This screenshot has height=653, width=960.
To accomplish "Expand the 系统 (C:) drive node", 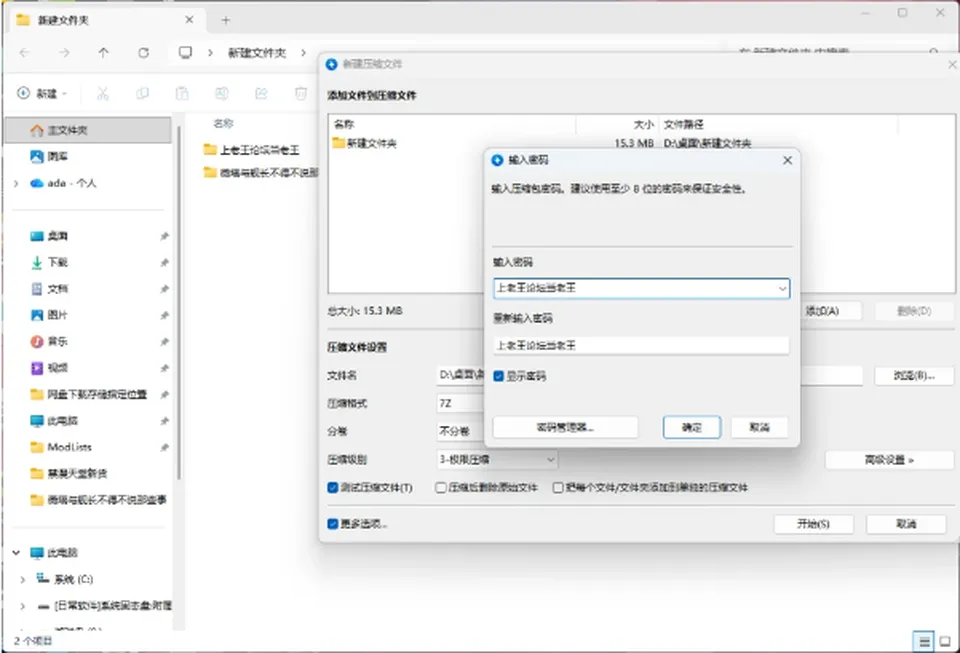I will pos(23,579).
